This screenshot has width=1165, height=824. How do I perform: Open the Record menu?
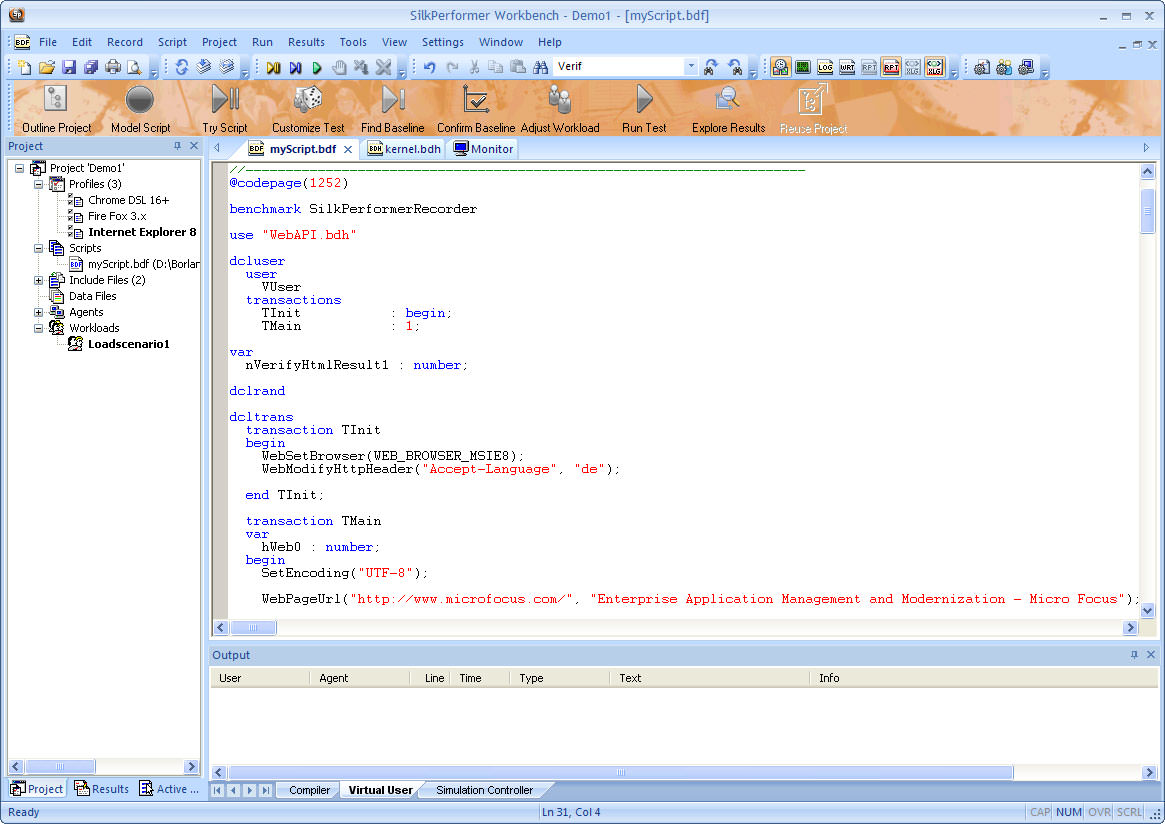pos(125,42)
